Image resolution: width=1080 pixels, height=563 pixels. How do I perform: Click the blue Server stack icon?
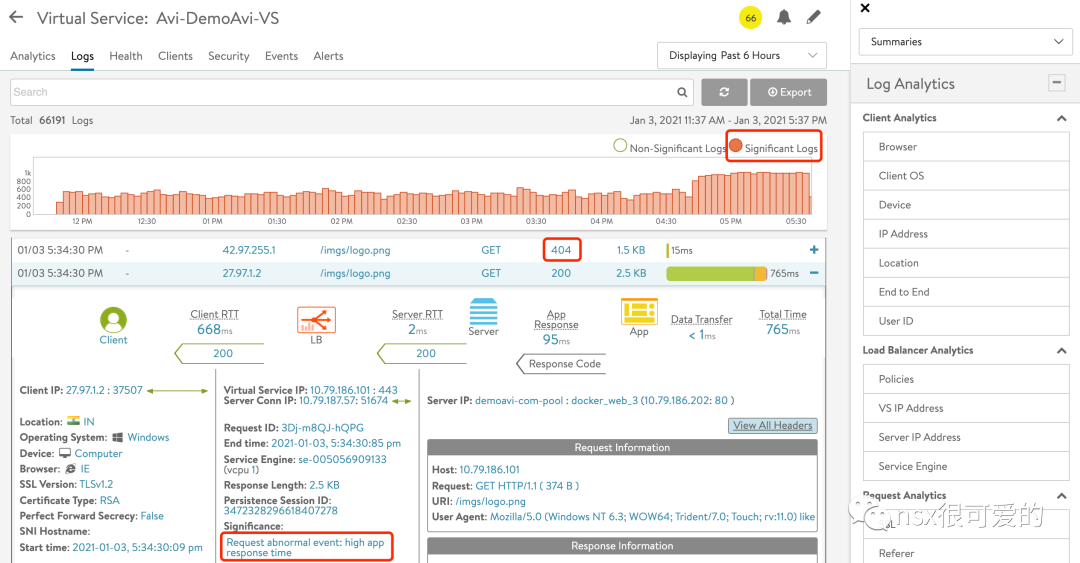(484, 311)
